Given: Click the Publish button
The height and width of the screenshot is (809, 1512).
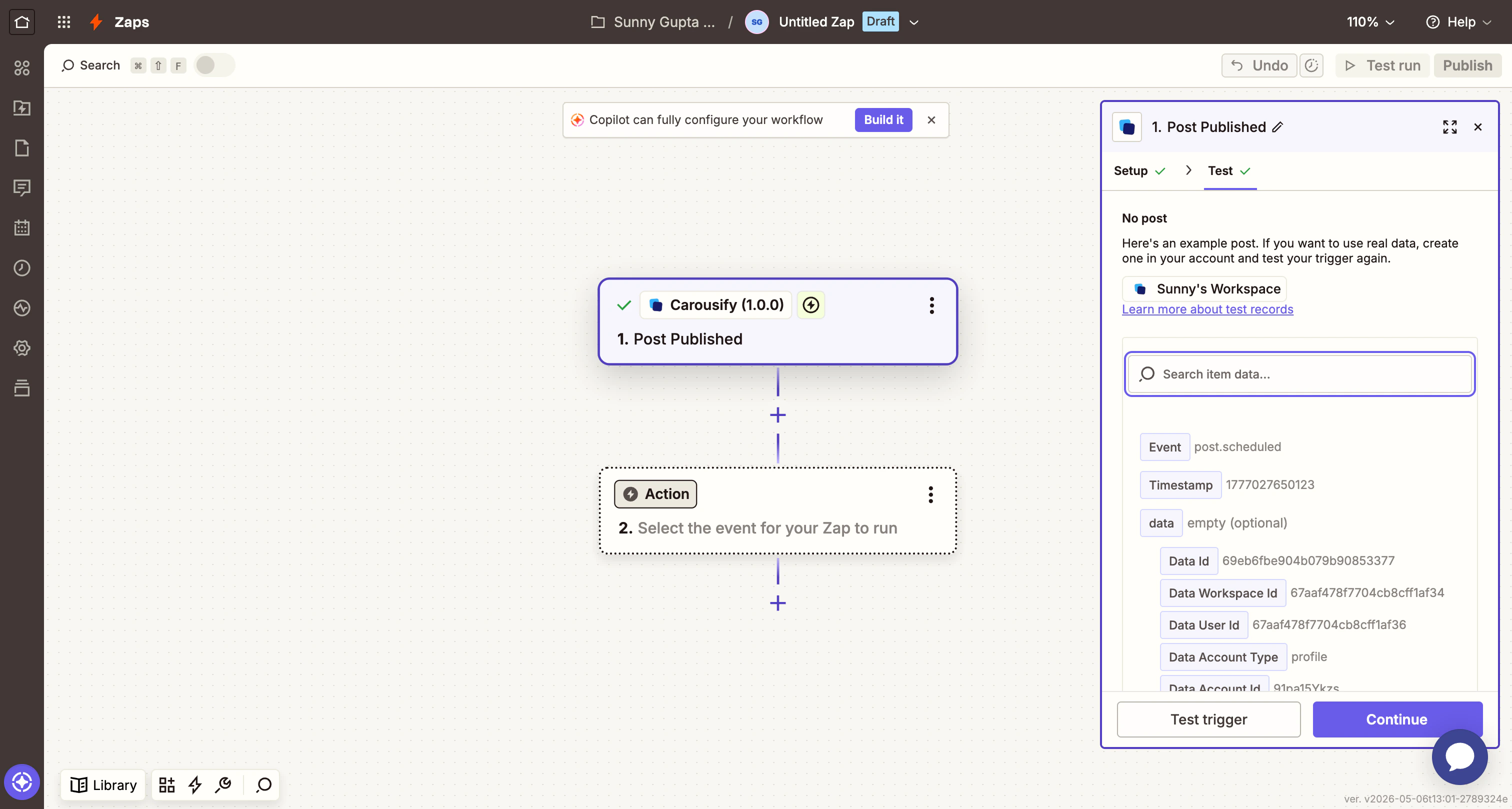Looking at the screenshot, I should coord(1467,65).
